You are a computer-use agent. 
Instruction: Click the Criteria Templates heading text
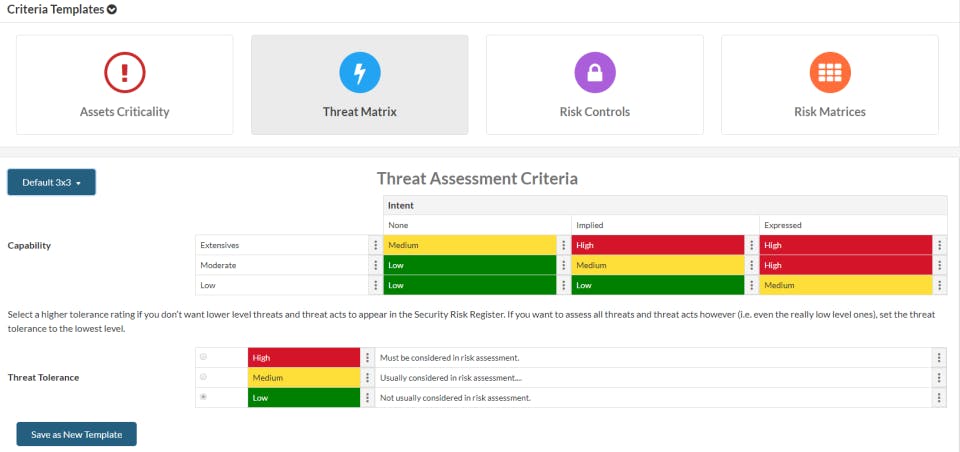[55, 10]
